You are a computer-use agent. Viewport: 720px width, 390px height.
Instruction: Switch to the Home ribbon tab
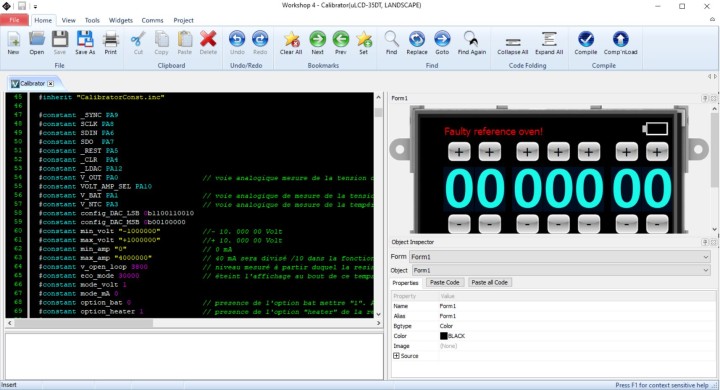point(43,20)
